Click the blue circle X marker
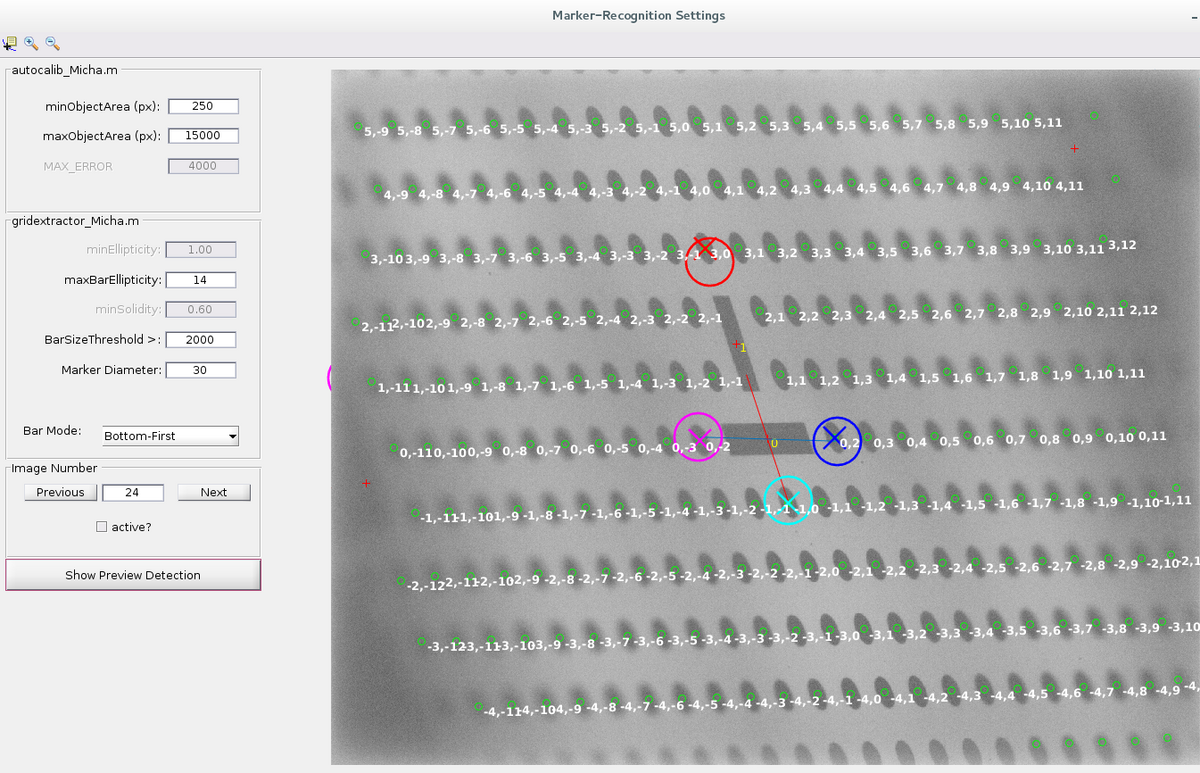The image size is (1200, 773). point(837,440)
